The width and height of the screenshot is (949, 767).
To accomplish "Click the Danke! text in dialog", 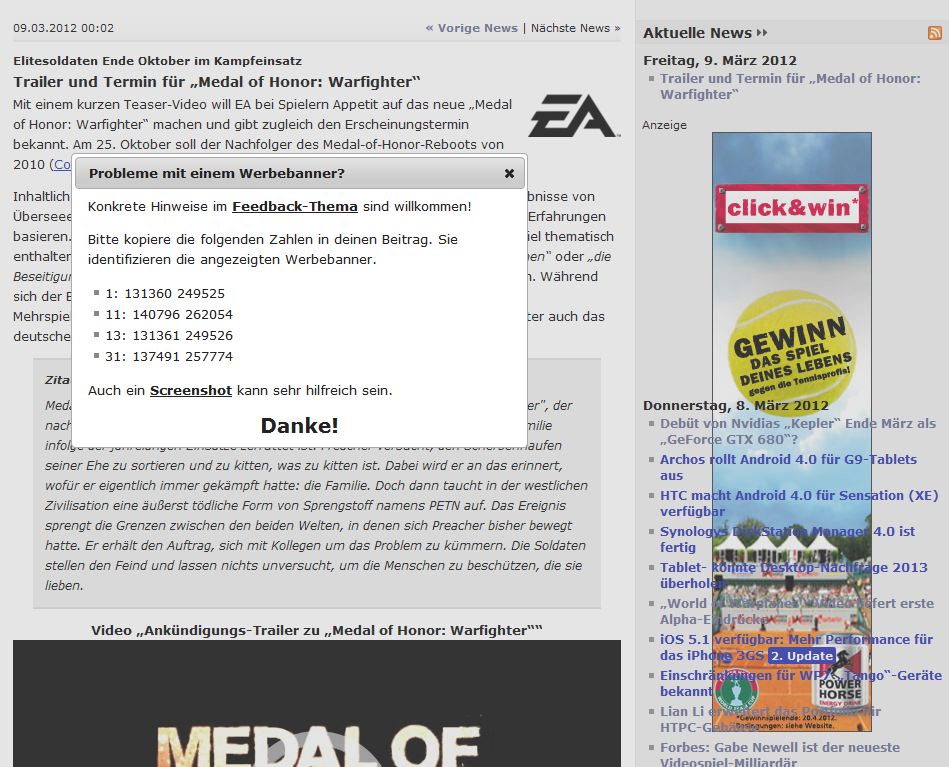I will pos(299,426).
